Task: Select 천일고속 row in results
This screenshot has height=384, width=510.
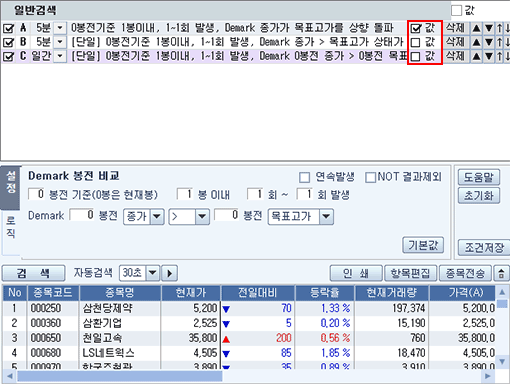Action: tap(249, 338)
